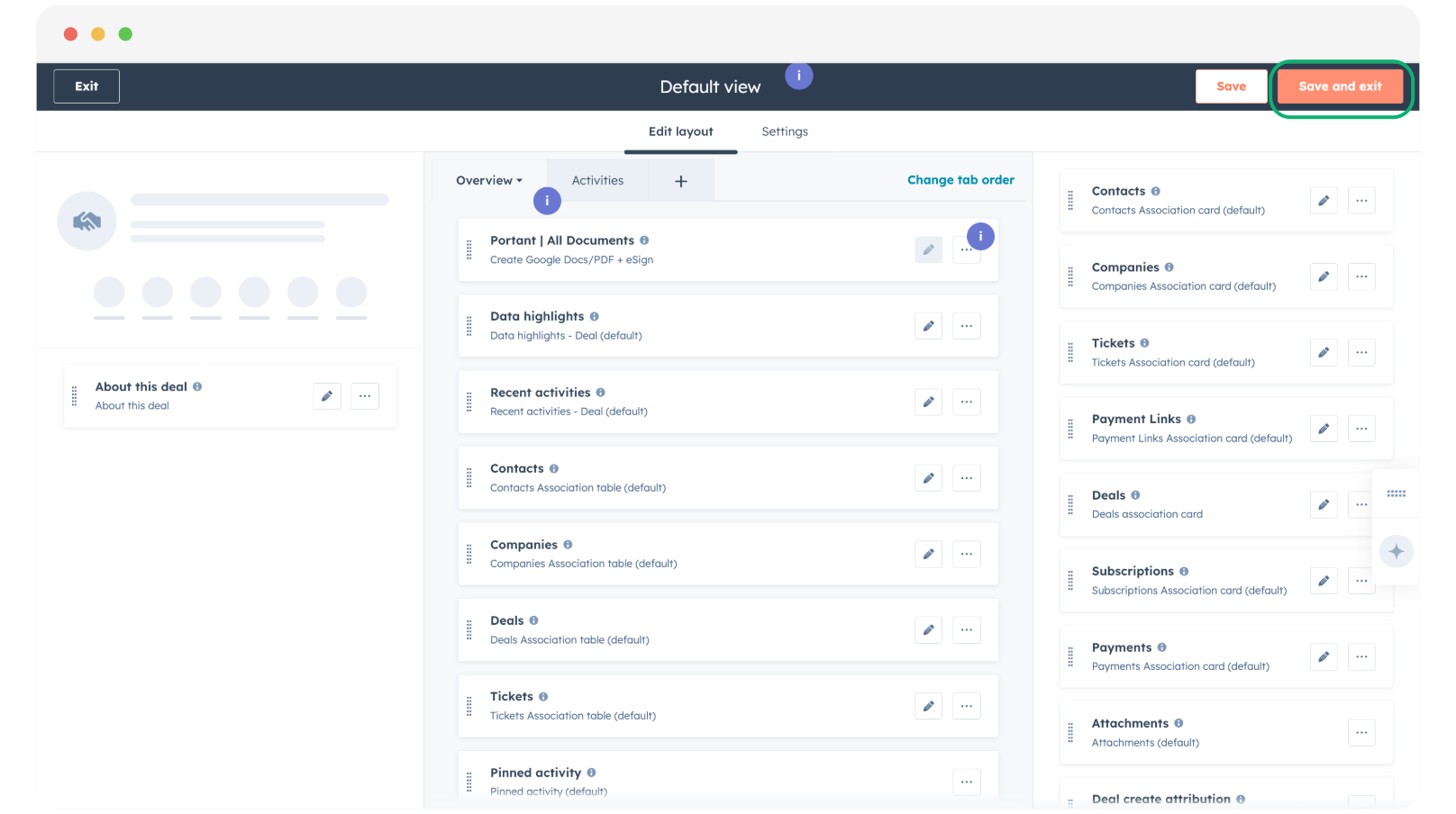This screenshot has height=814, width=1456.
Task: Edit the Subscriptions association card
Action: 1323,581
